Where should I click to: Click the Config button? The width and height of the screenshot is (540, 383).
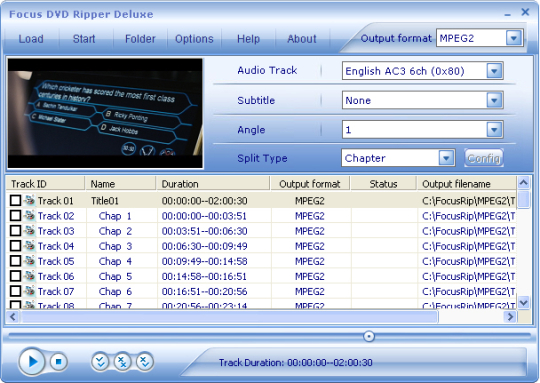click(x=484, y=158)
